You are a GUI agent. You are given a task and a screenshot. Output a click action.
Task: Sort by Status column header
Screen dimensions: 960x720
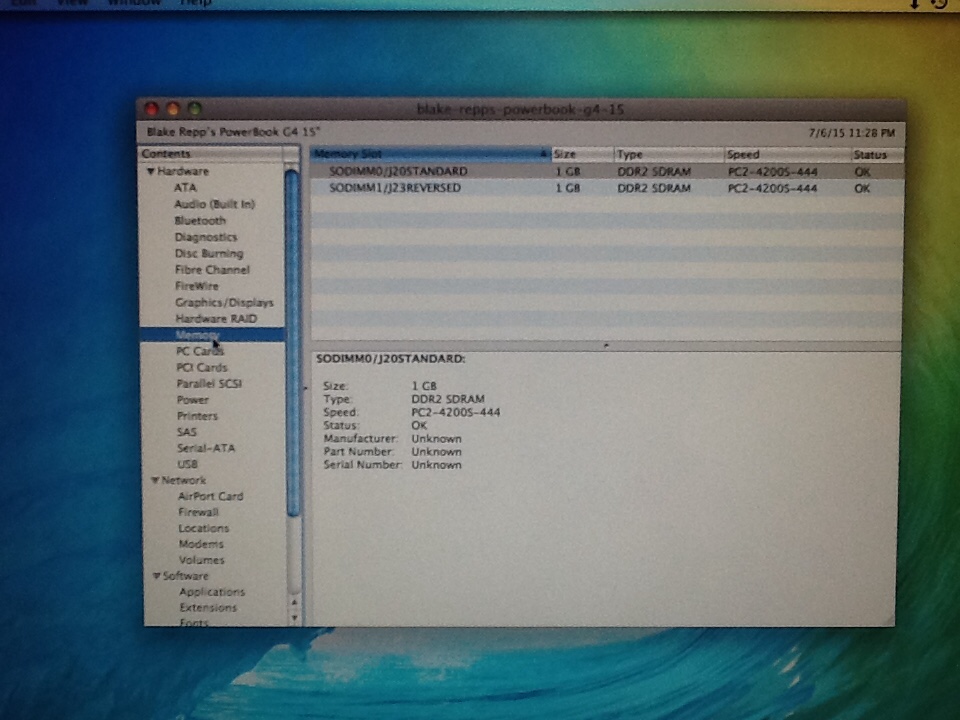877,154
